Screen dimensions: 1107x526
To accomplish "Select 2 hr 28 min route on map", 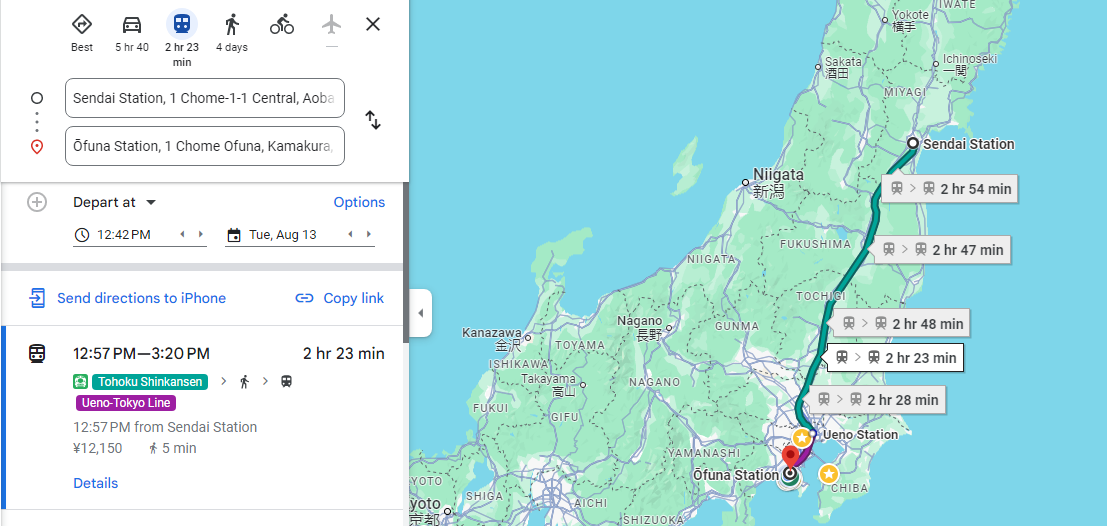I will pos(876,400).
